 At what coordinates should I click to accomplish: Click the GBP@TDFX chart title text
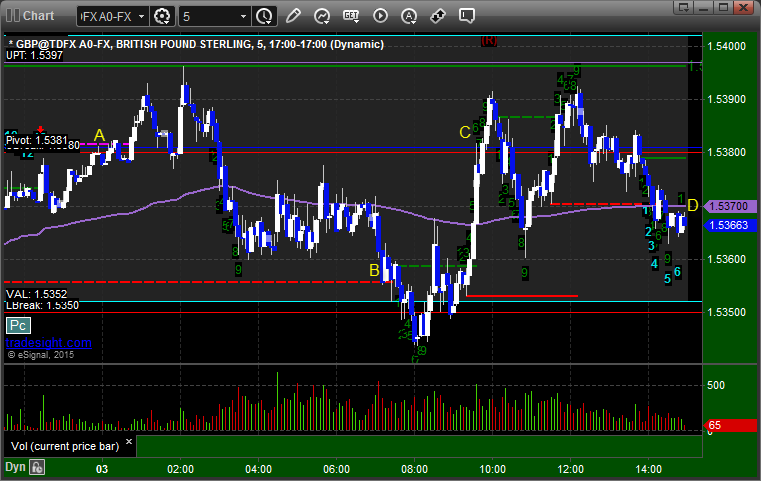[196, 44]
